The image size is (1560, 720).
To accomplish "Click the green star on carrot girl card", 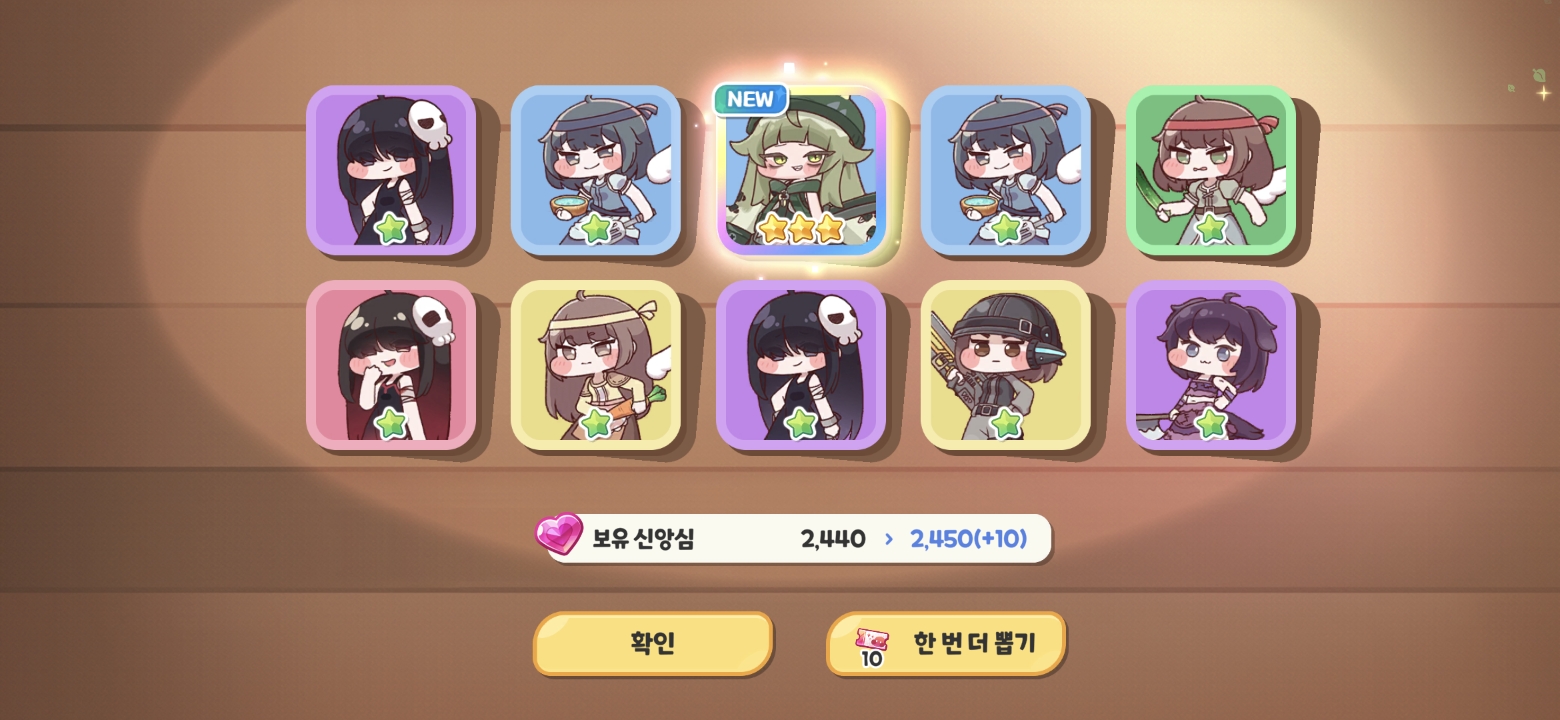I will click(596, 424).
